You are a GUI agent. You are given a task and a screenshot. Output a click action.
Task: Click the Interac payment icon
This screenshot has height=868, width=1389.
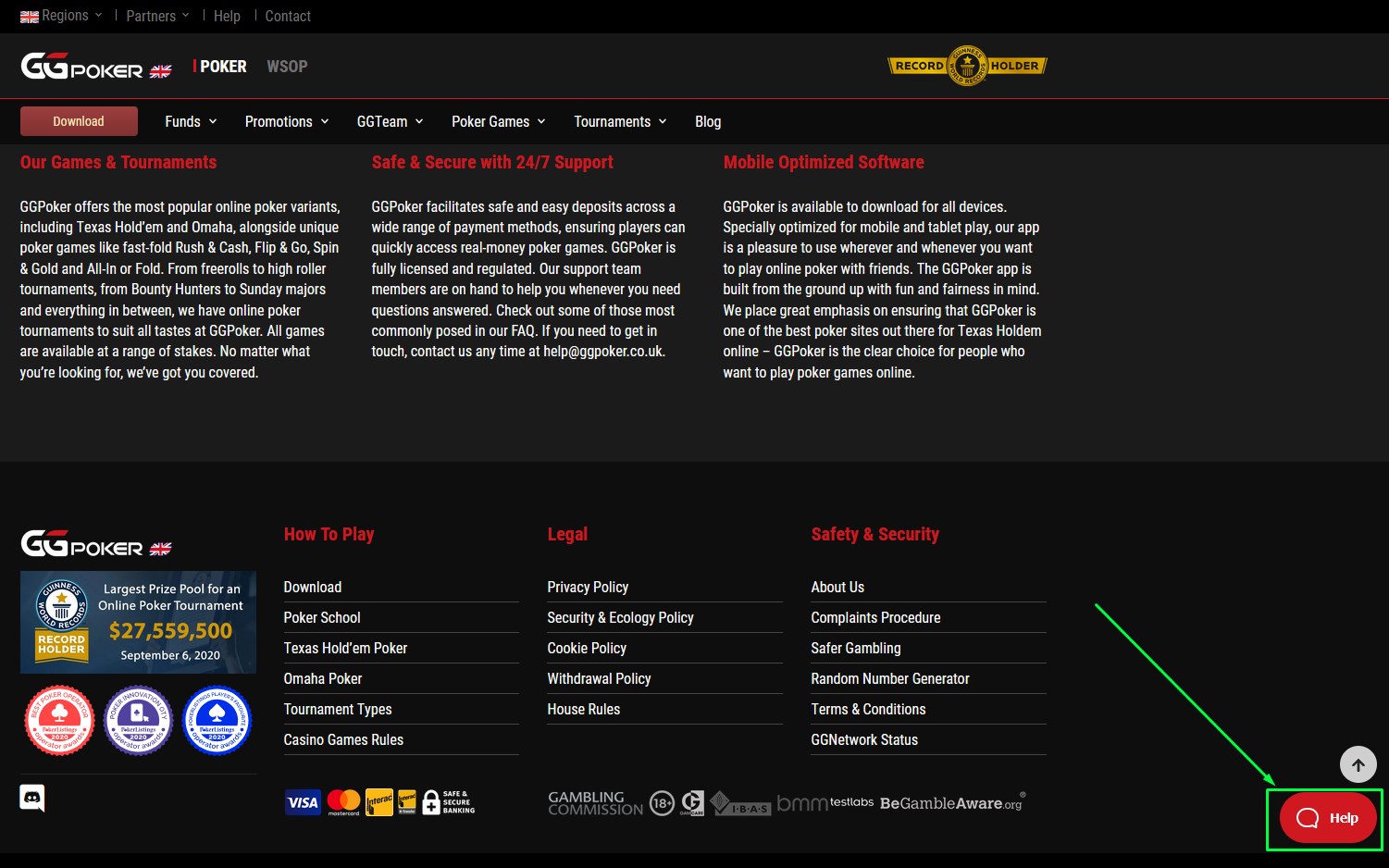[379, 802]
